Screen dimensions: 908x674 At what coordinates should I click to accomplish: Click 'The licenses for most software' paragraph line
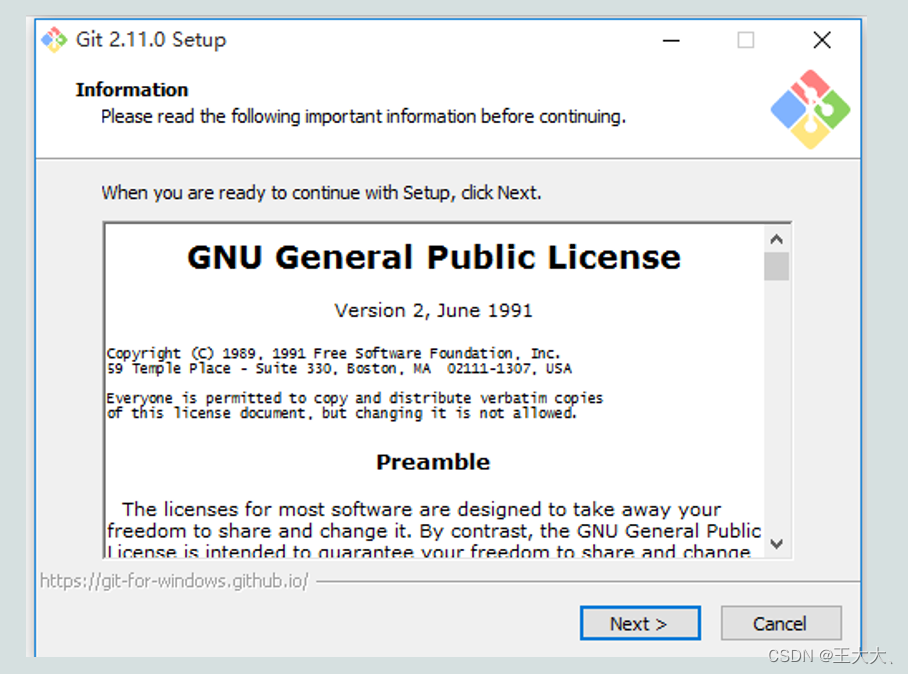(x=422, y=510)
